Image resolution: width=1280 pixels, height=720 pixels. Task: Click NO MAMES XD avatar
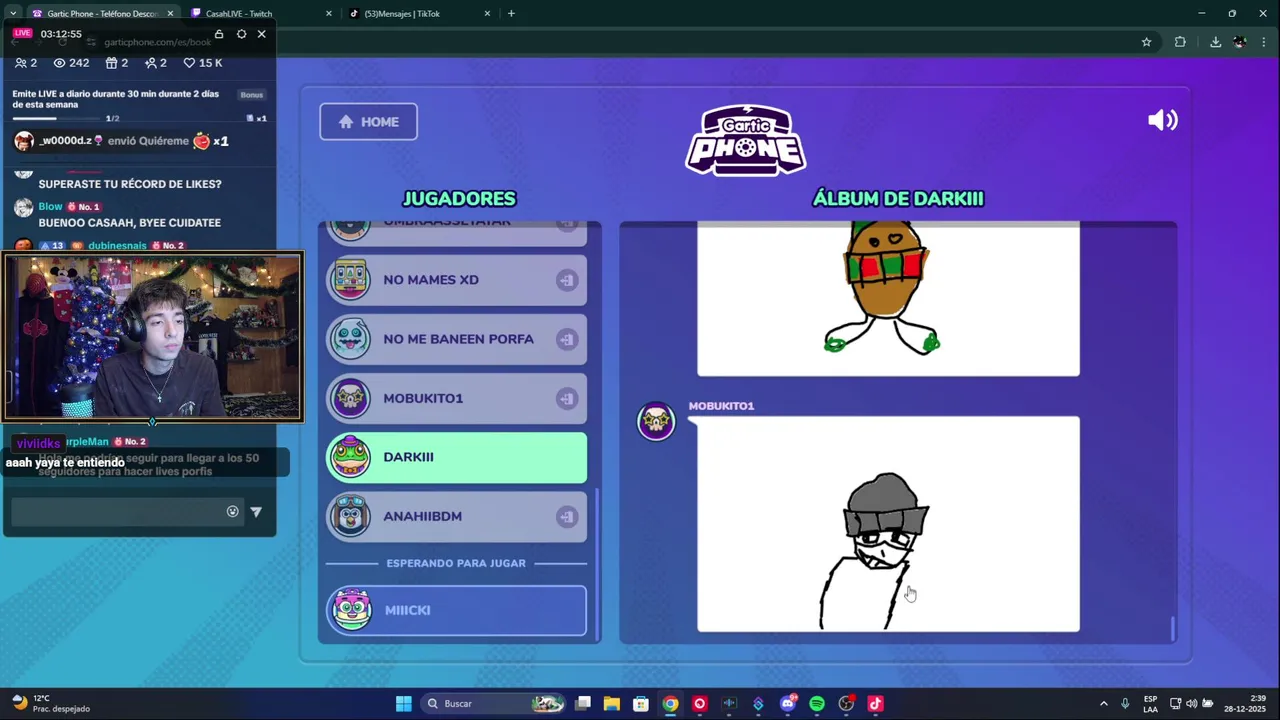click(351, 280)
